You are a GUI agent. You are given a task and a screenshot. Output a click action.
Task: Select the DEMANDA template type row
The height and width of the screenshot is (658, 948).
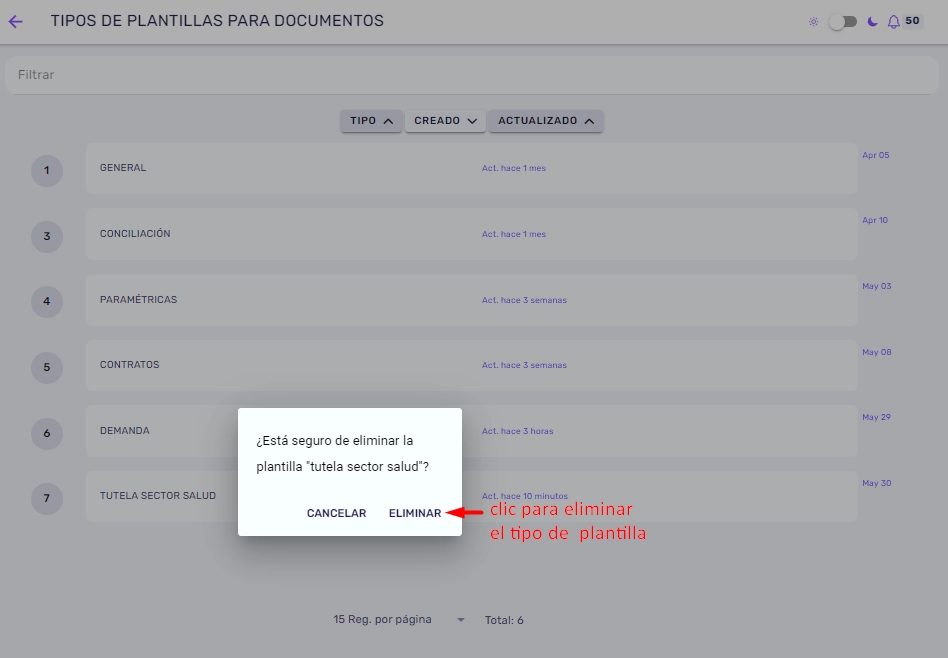coord(472,431)
